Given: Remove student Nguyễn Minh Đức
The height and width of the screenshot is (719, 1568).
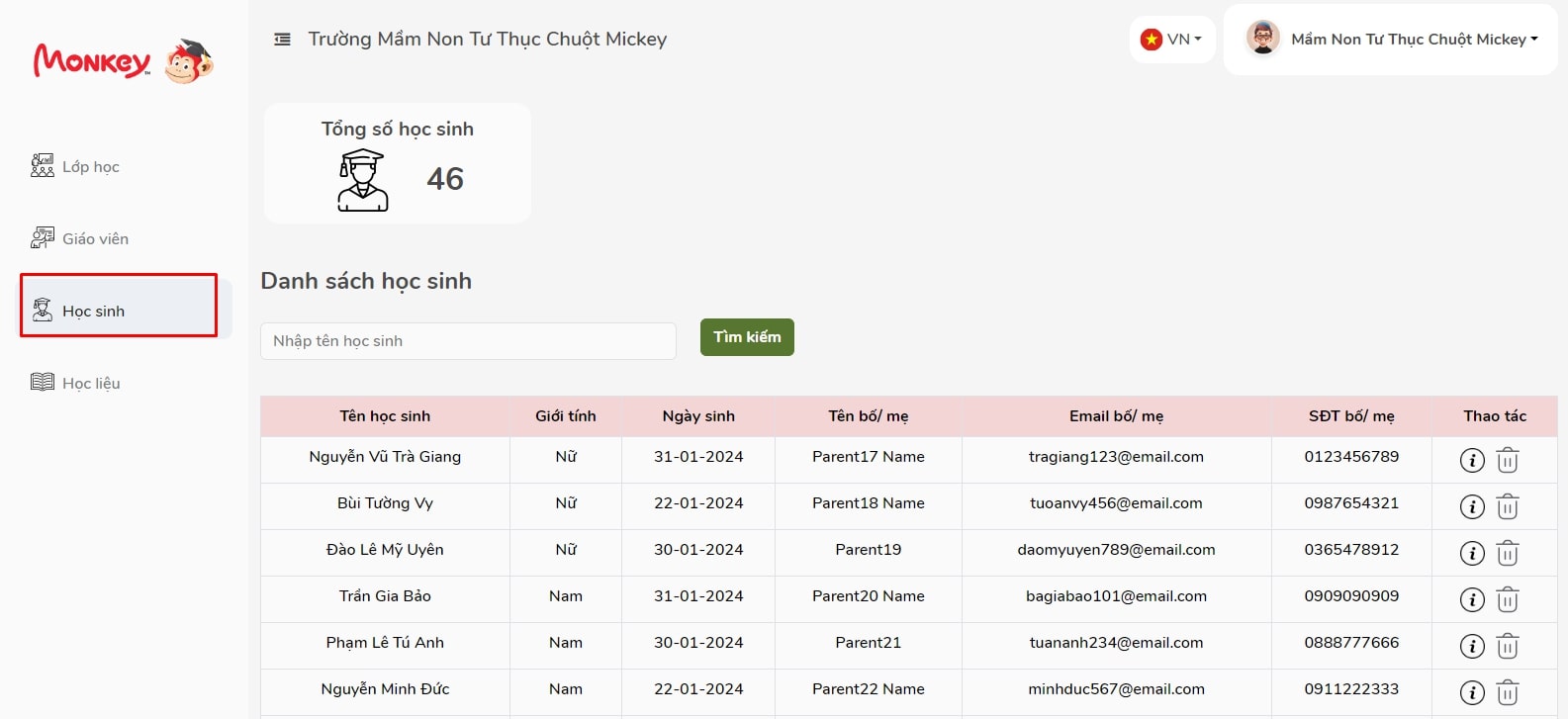Looking at the screenshot, I should pos(1507,692).
